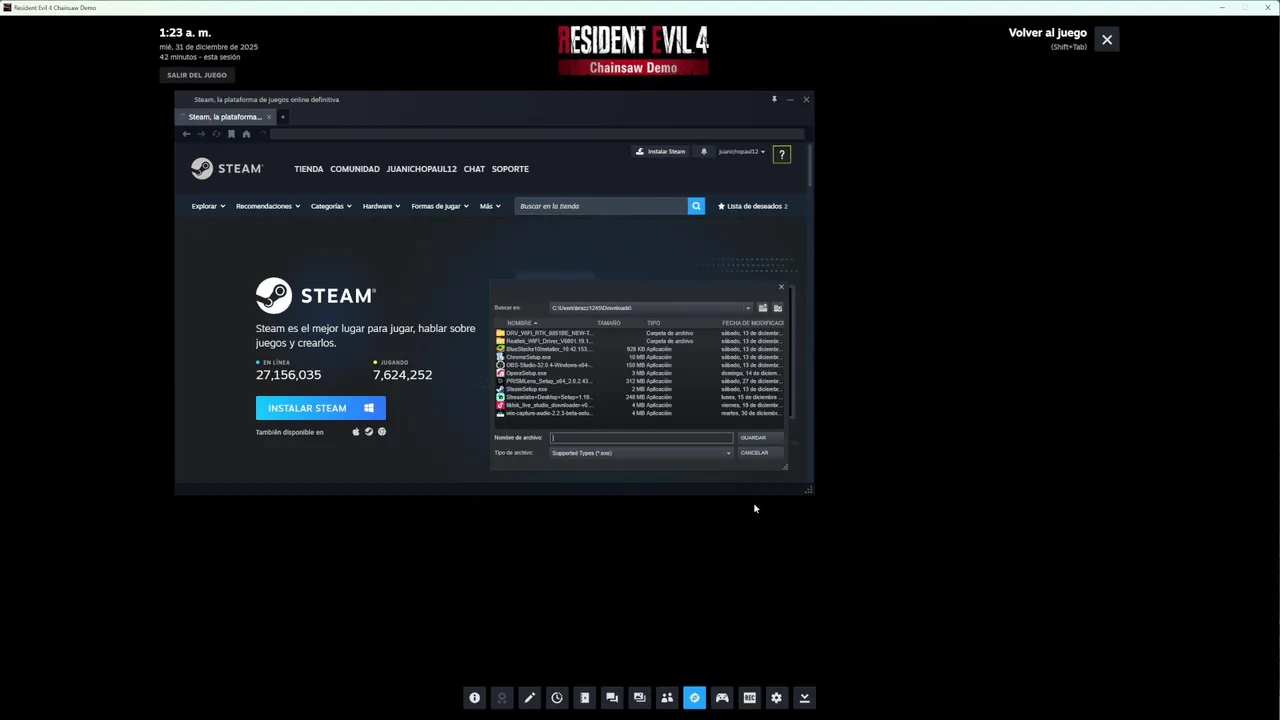Expand the Recomendaciones dropdown
This screenshot has width=1280, height=720.
[268, 206]
